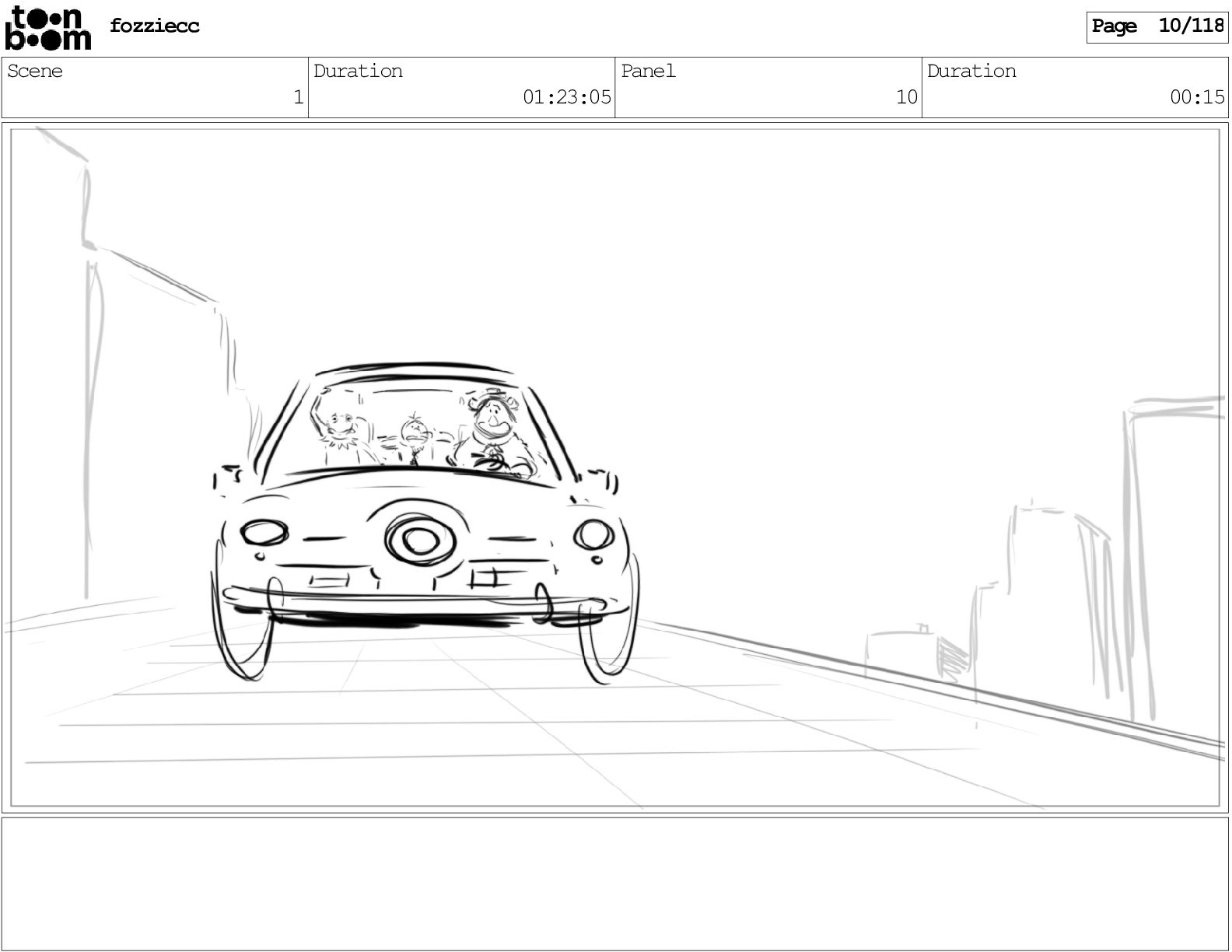Click the storyboard panel car drawing
Viewport: 1232px width, 952px height.
pyautogui.click(x=425, y=523)
